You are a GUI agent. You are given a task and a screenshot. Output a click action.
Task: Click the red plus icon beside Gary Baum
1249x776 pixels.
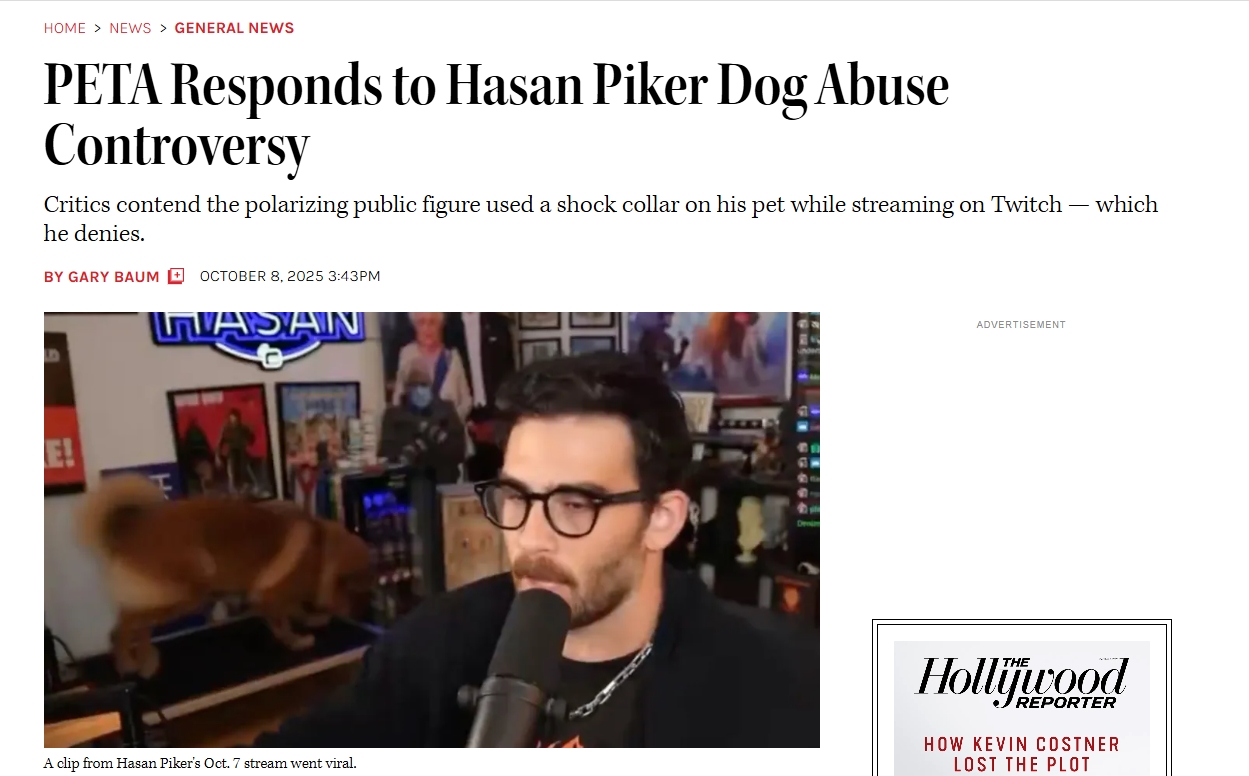[x=176, y=276]
